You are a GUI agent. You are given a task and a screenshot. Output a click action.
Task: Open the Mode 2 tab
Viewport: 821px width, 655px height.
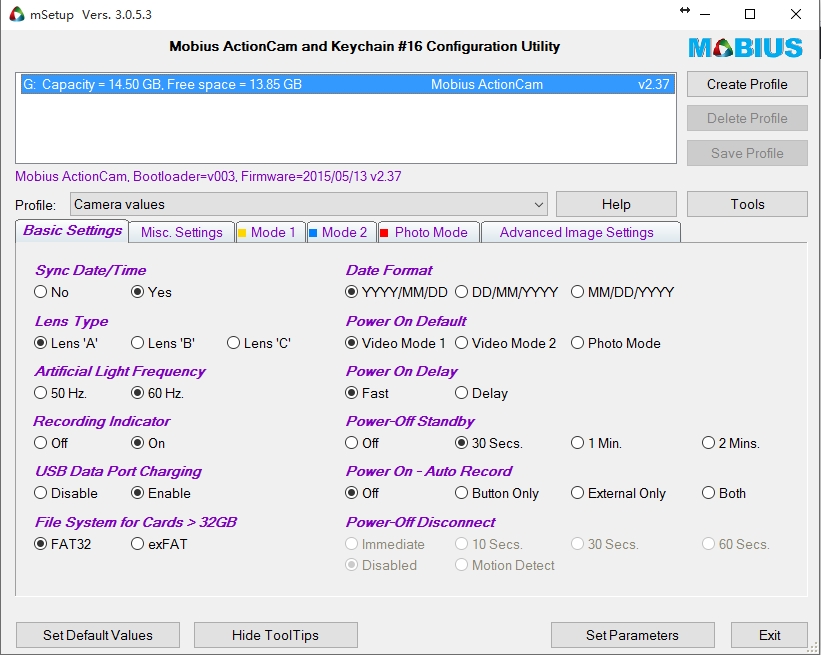pos(341,232)
